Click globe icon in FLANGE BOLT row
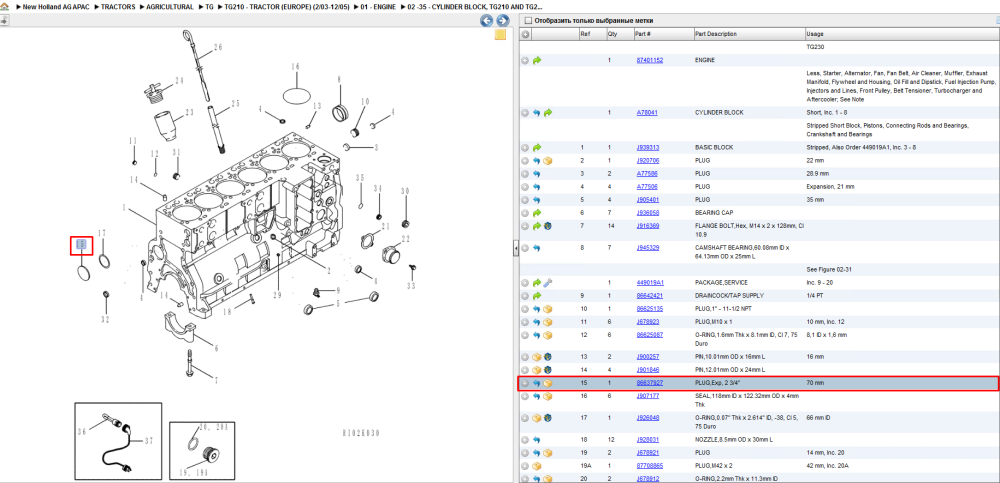This screenshot has height=483, width=1000. point(547,226)
